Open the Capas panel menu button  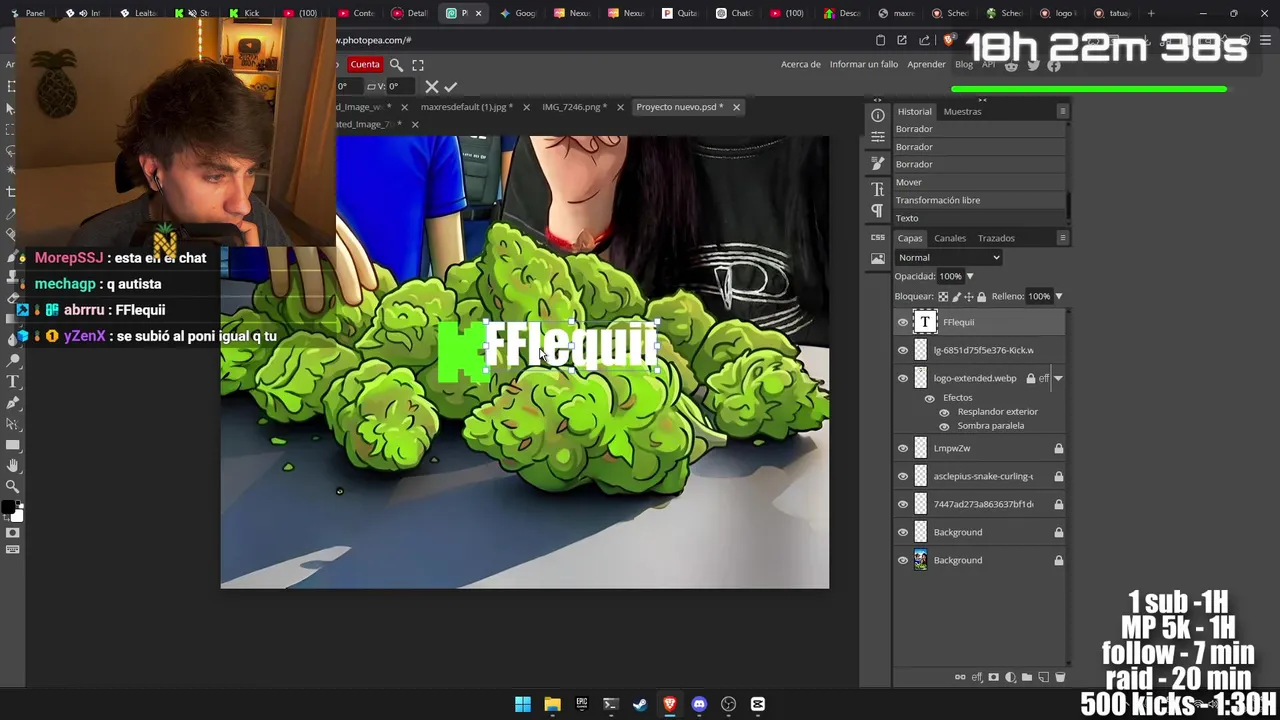pos(1062,238)
